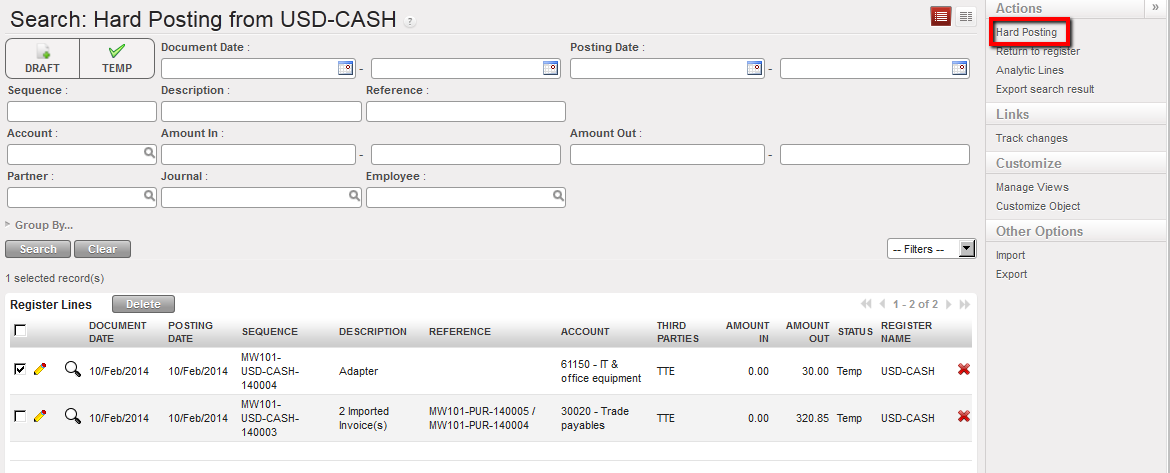The height and width of the screenshot is (473, 1170).
Task: Click red X on Imported Invoice(s) row
Action: (963, 416)
